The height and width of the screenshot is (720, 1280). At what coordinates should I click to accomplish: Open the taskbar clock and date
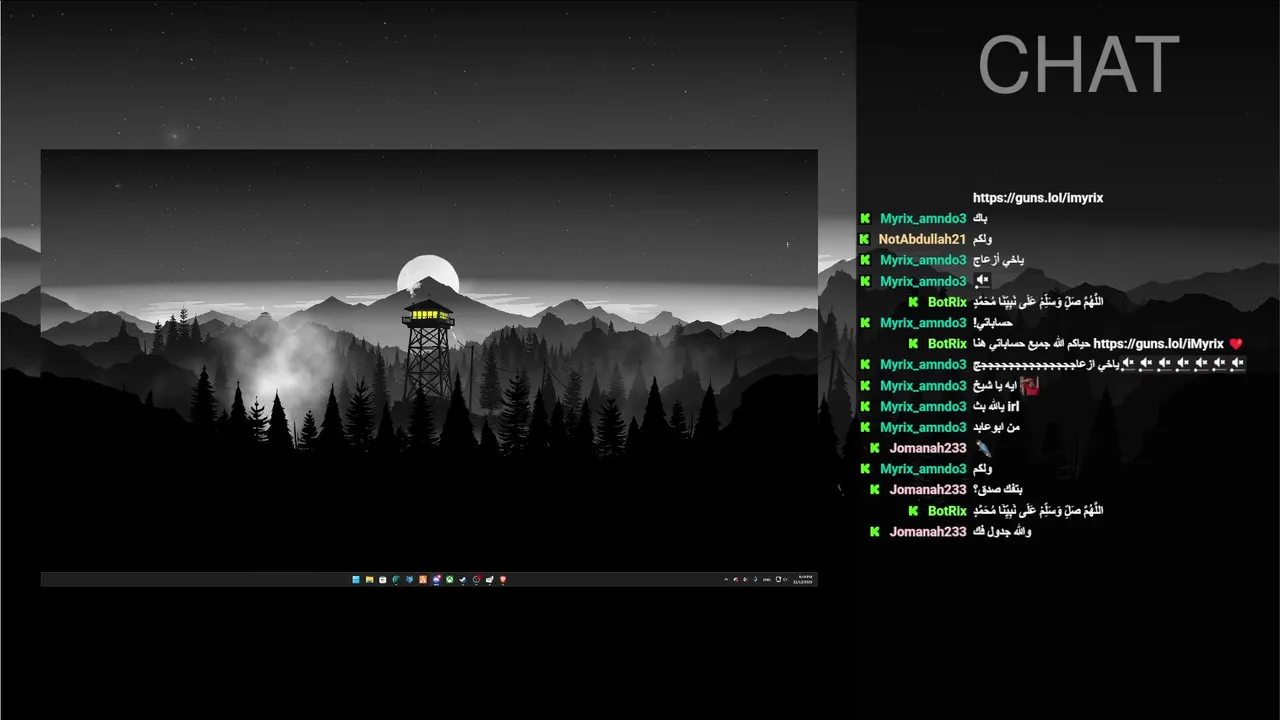pos(803,580)
